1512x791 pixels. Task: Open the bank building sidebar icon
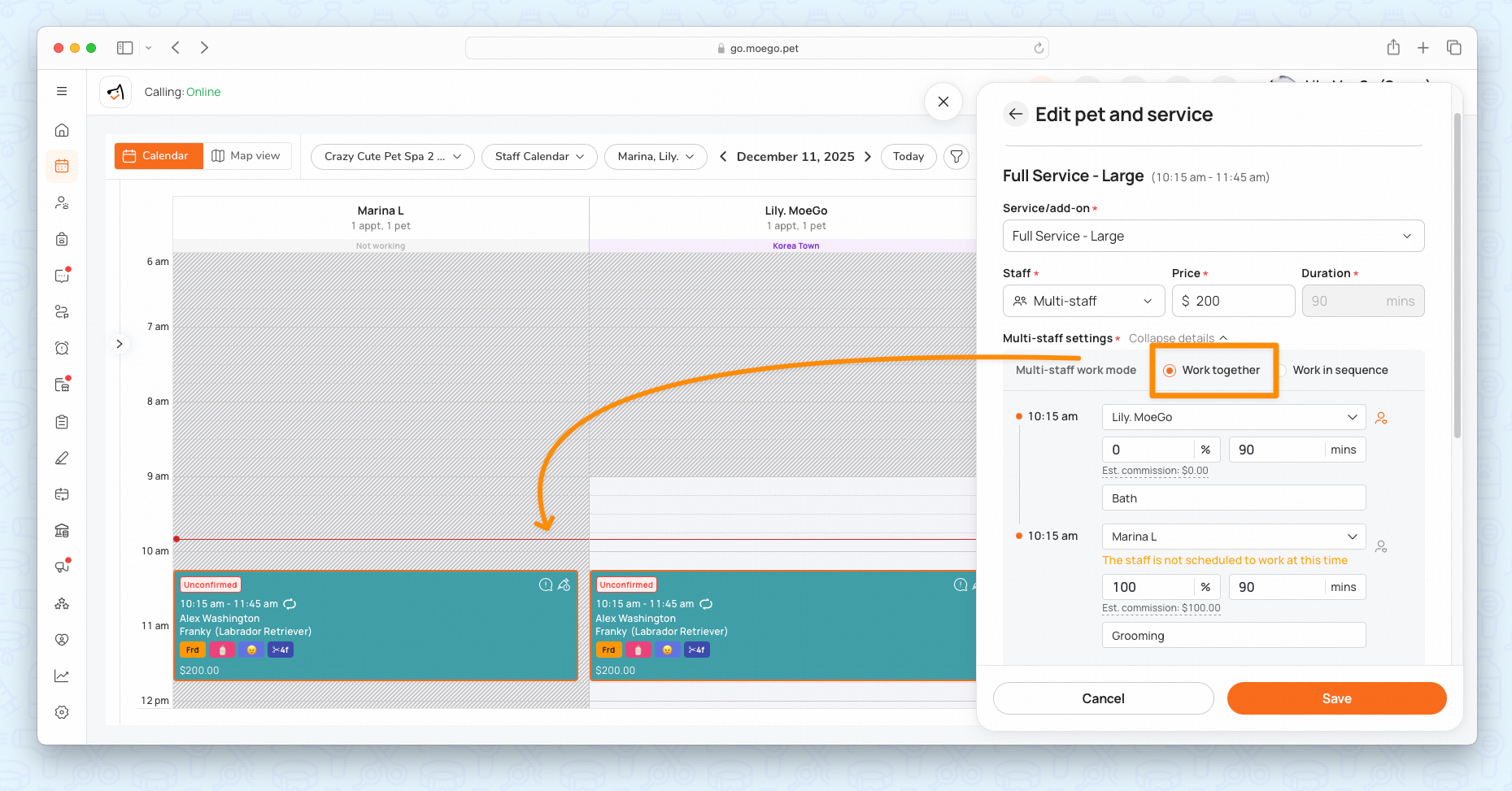(x=62, y=531)
